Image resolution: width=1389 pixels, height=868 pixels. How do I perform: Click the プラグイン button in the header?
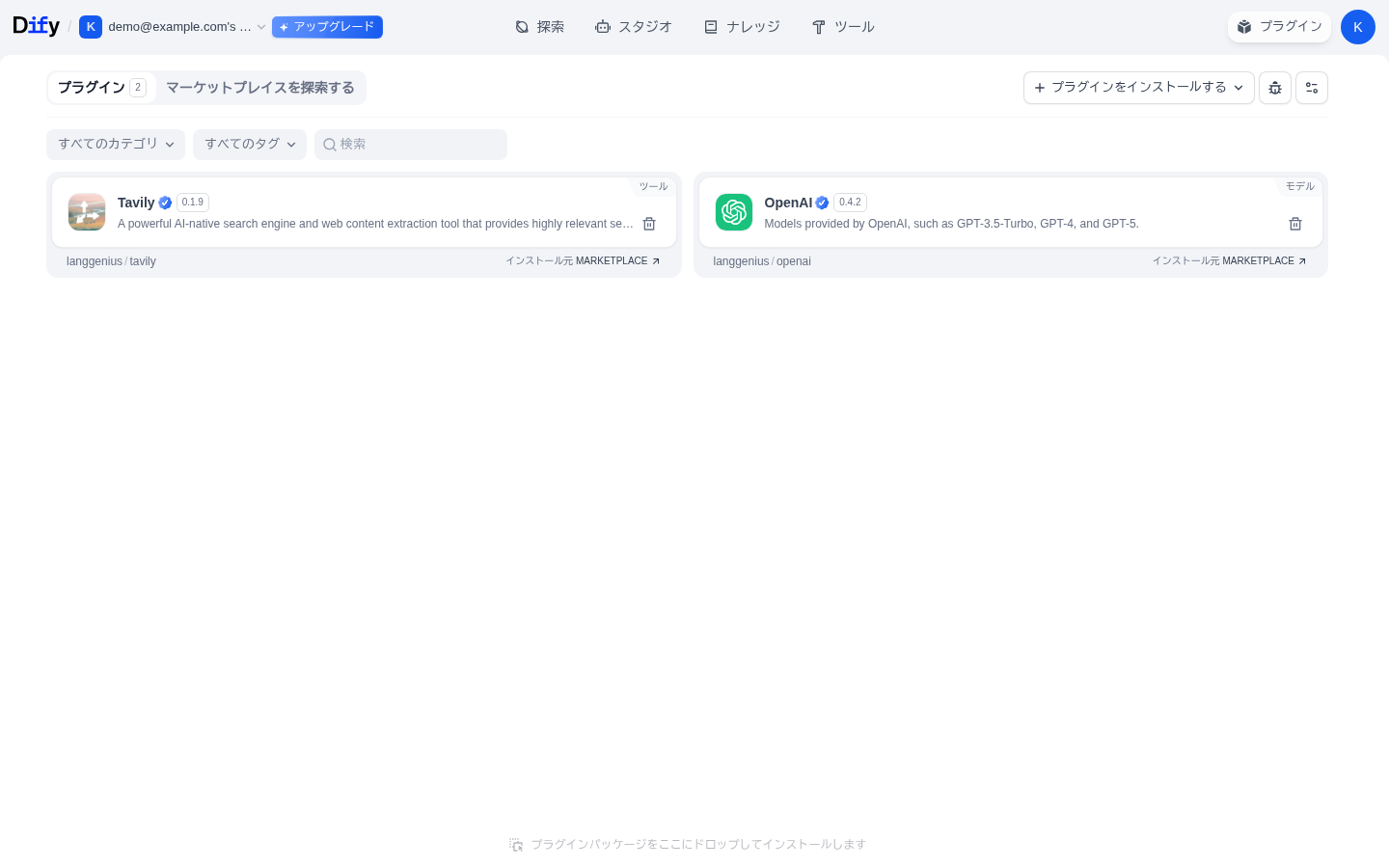(1279, 27)
